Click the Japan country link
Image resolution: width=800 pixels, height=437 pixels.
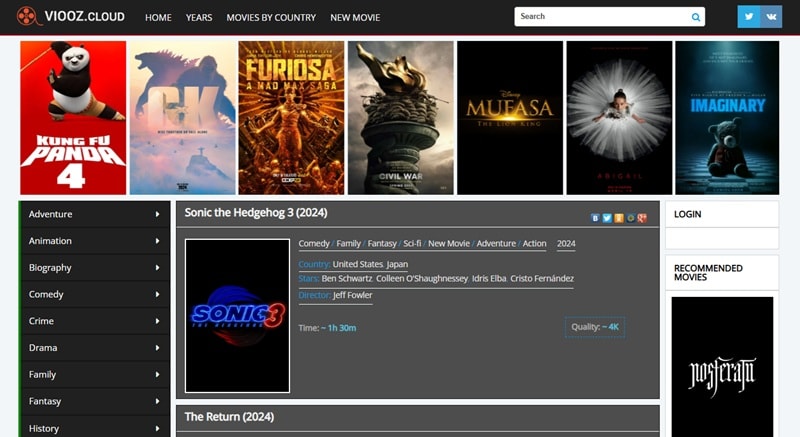[397, 264]
